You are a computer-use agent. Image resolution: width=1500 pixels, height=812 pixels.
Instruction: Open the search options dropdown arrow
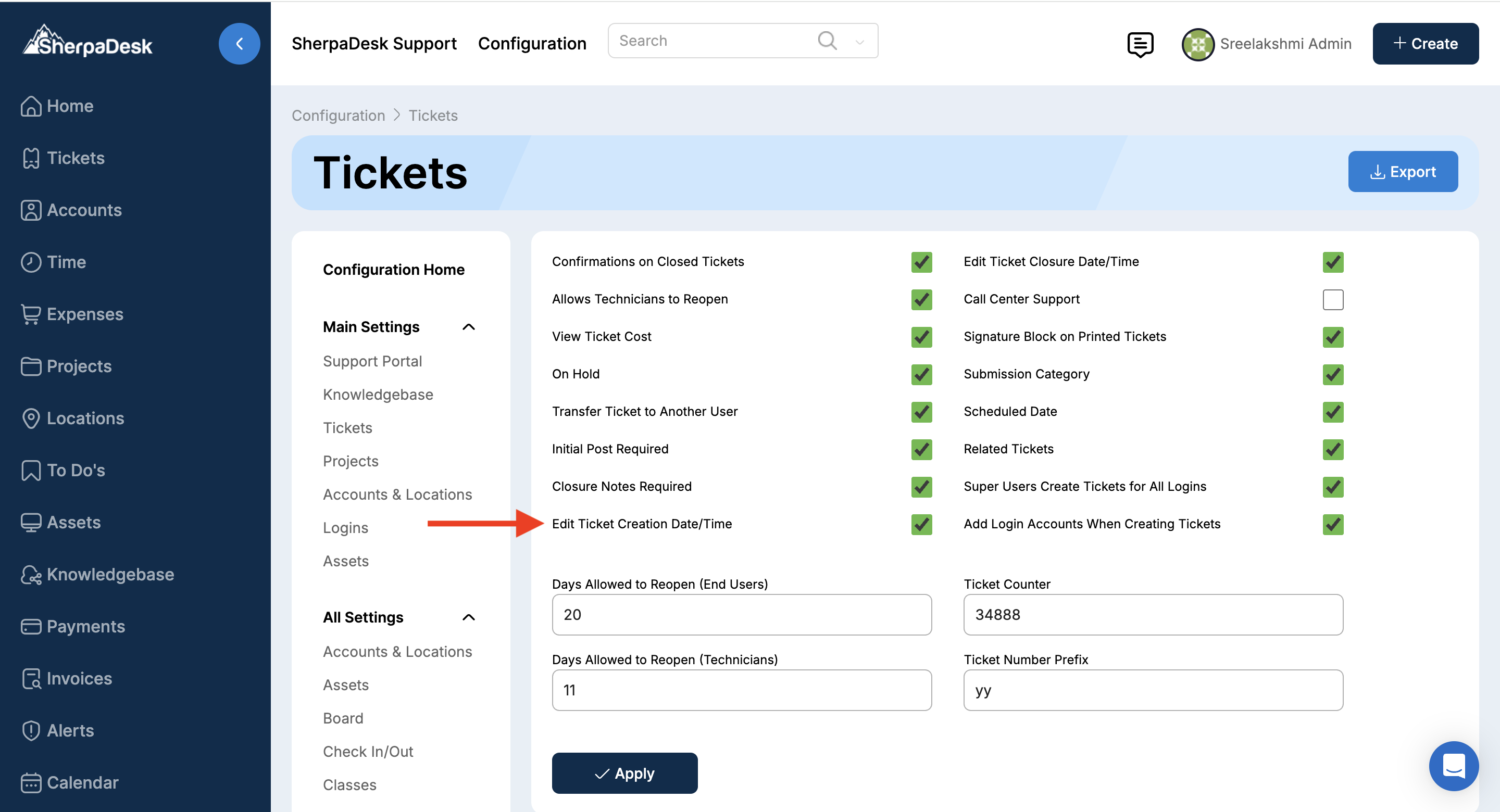click(859, 42)
